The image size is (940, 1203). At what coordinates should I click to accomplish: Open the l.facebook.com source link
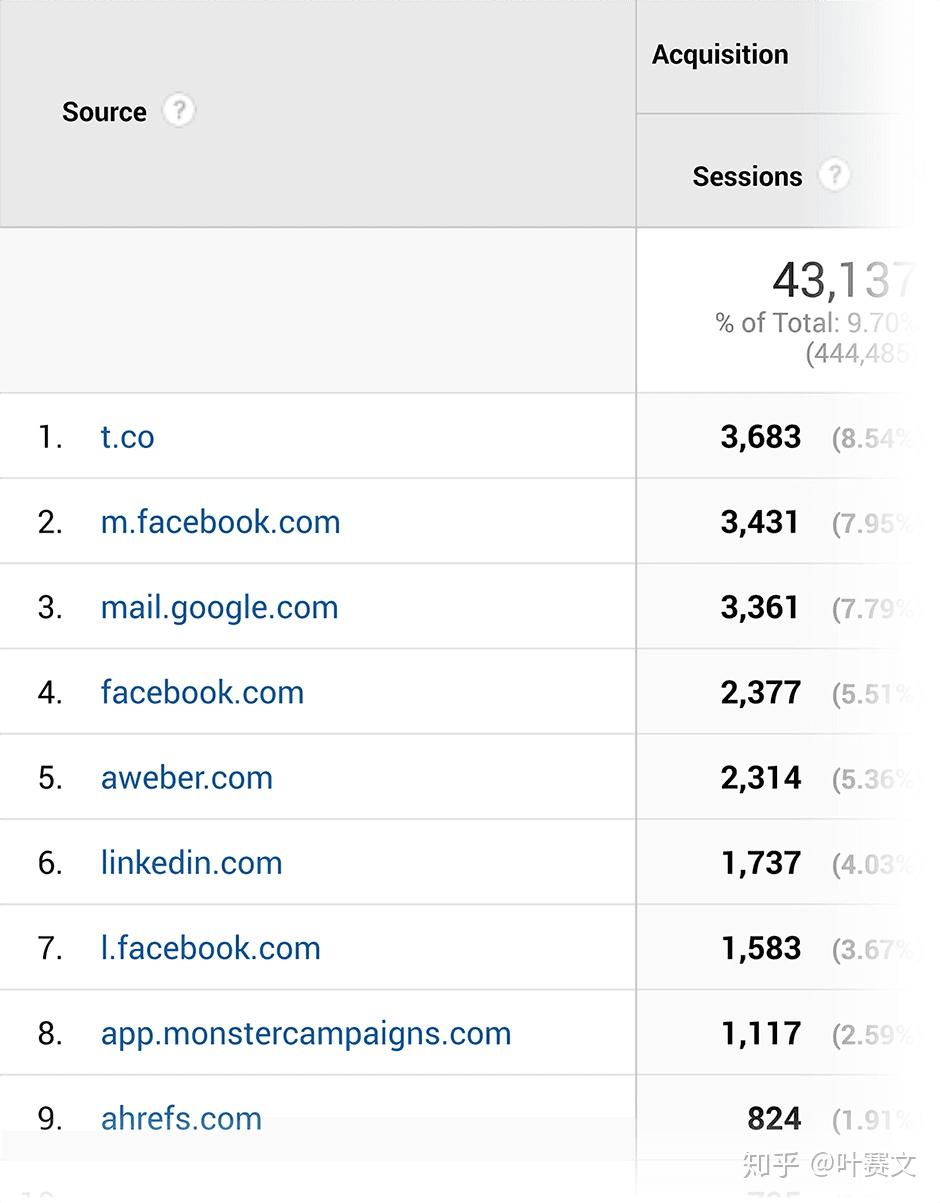[x=210, y=948]
